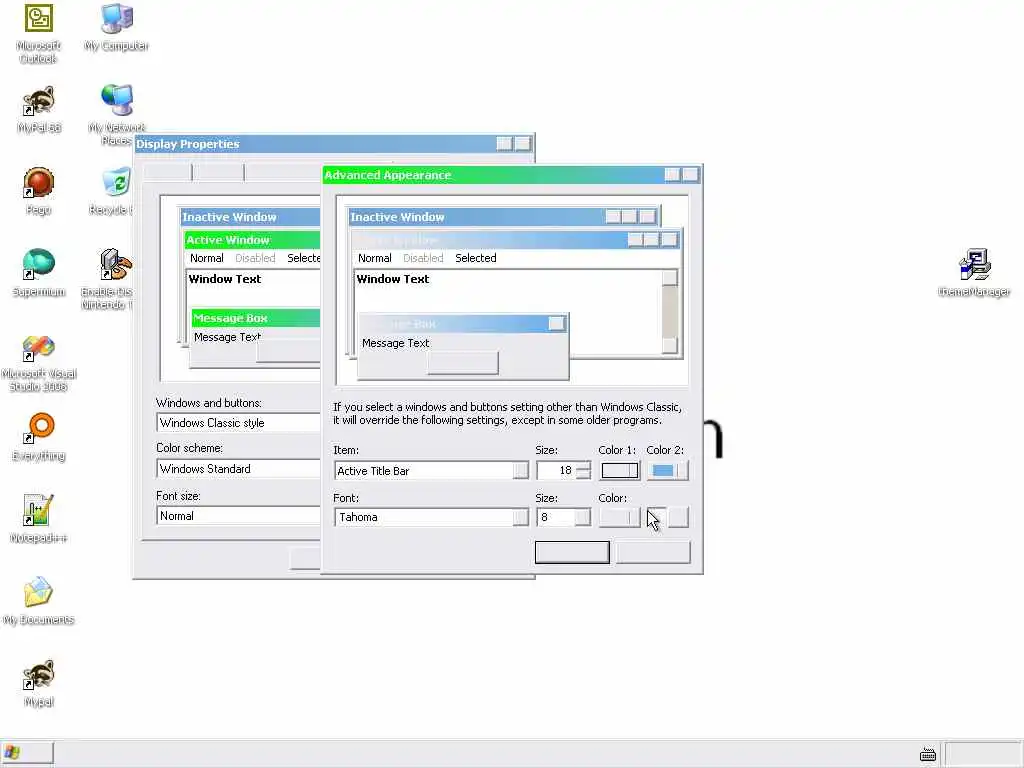The height and width of the screenshot is (768, 1024).
Task: Click the scrollbar in Advanced Appearance preview window
Action: coord(669,312)
